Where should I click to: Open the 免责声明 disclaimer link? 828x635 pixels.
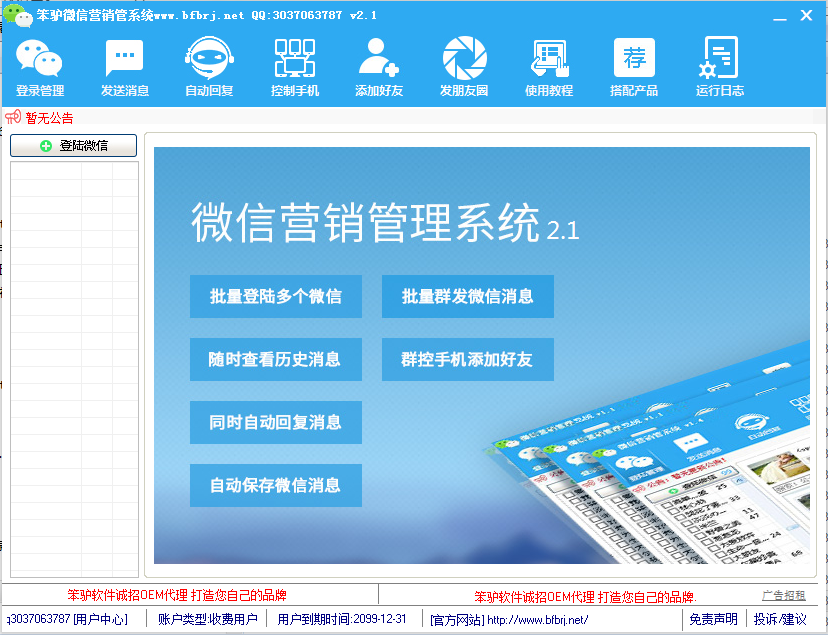point(713,619)
